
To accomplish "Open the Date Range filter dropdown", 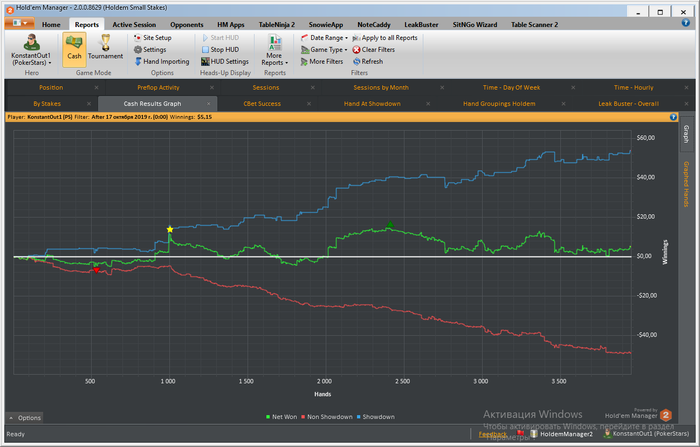I will [324, 38].
